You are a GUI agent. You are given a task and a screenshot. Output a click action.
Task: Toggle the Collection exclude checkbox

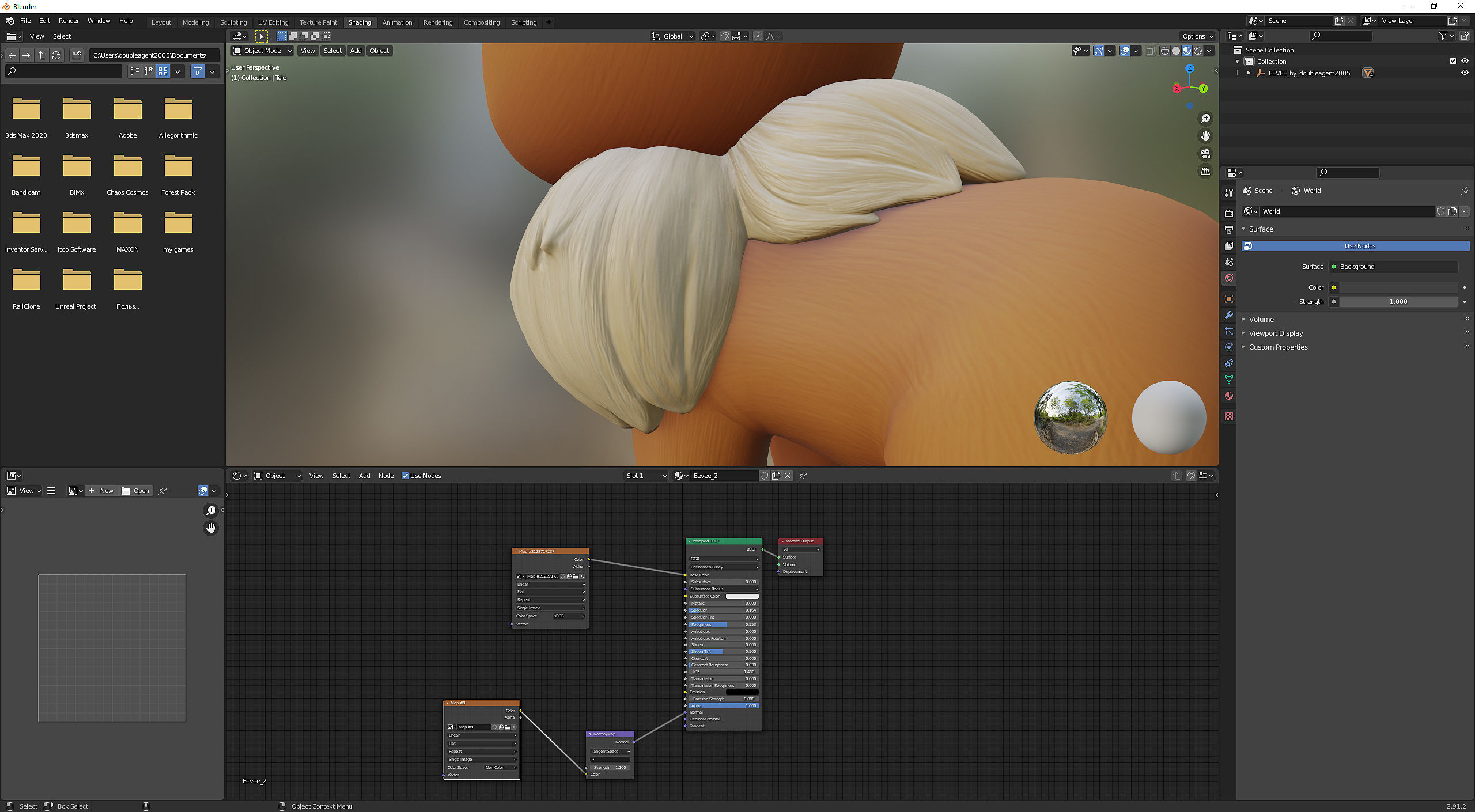point(1453,62)
